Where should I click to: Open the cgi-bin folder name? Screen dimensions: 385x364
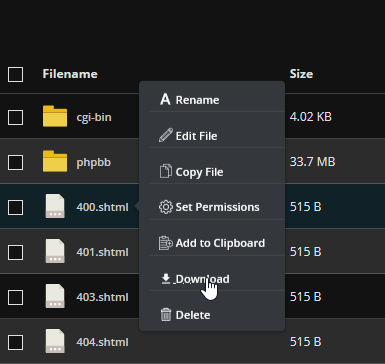tap(94, 117)
